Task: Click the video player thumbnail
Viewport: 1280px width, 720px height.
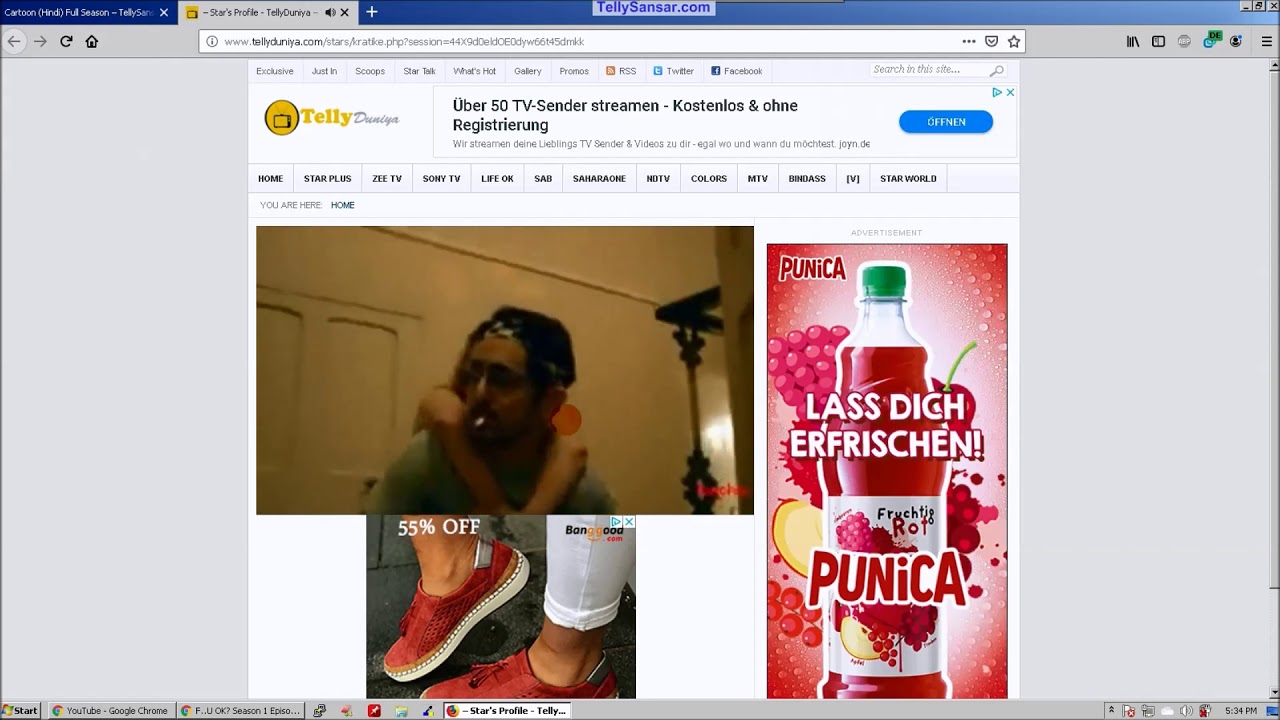Action: [x=505, y=370]
